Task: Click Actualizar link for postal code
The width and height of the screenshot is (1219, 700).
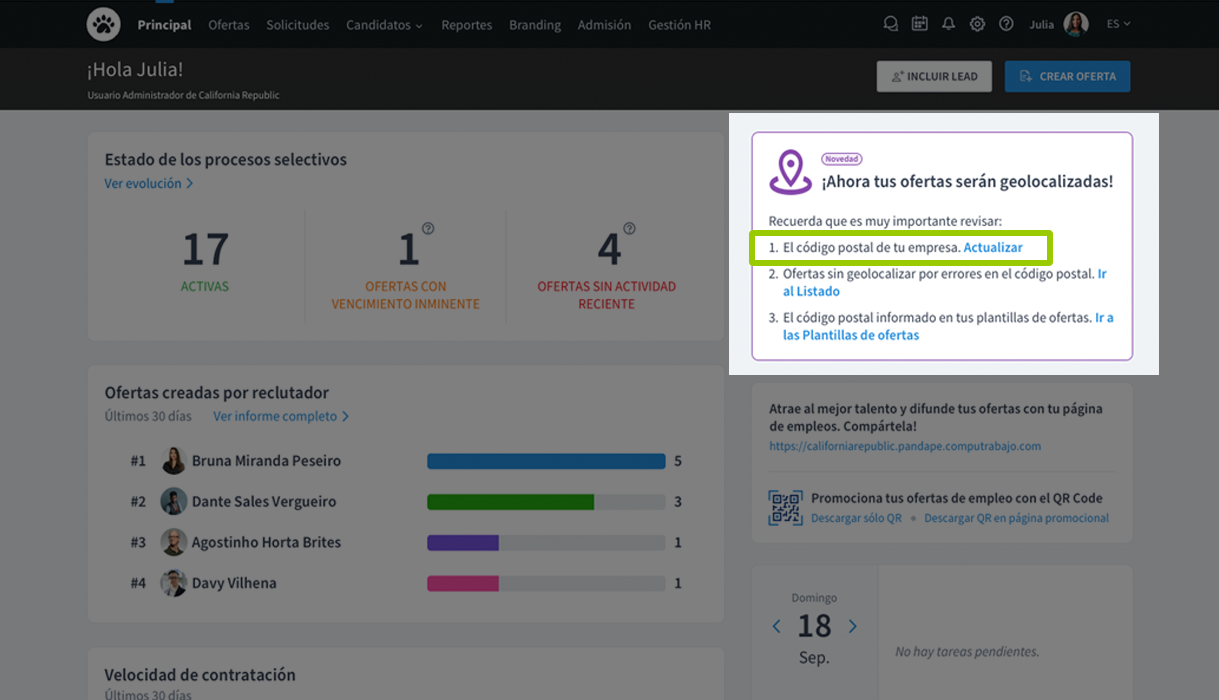Action: coord(992,247)
